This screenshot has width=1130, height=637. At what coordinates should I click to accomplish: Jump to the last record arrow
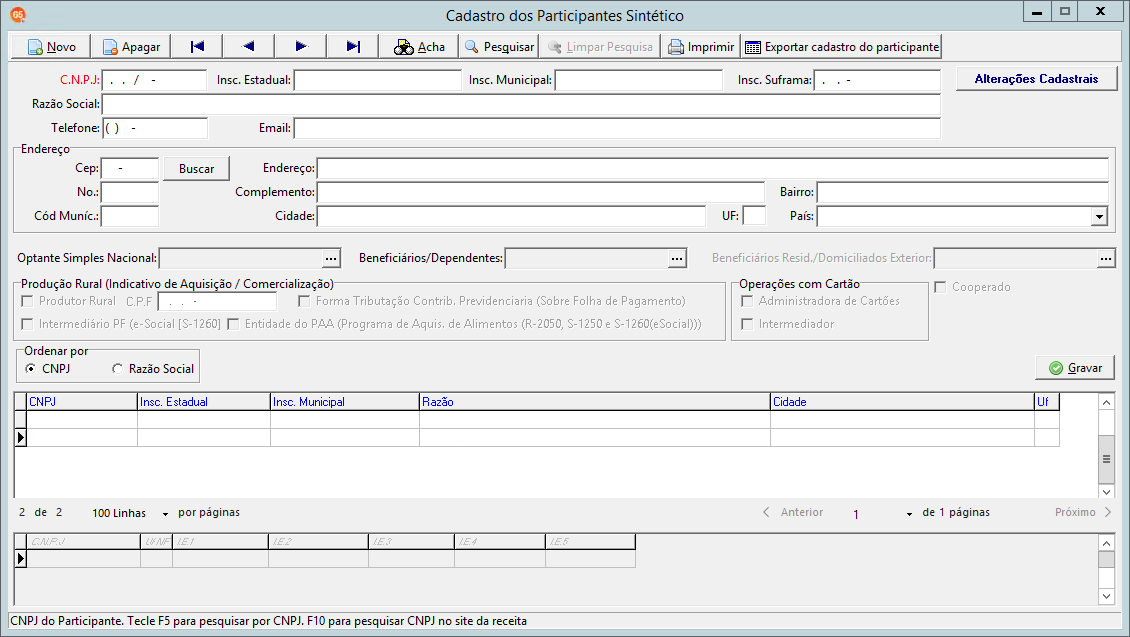353,46
